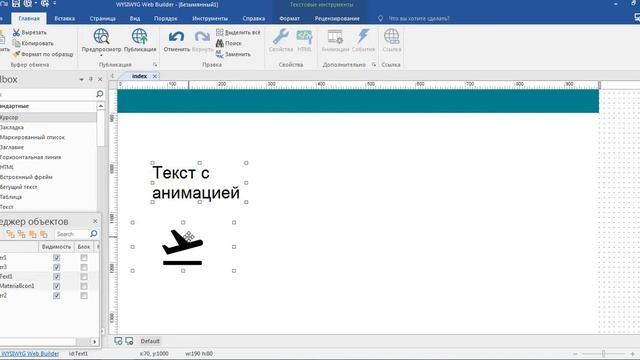The height and width of the screenshot is (360, 640).
Task: Open the Справка ribbon tab
Action: (253, 18)
